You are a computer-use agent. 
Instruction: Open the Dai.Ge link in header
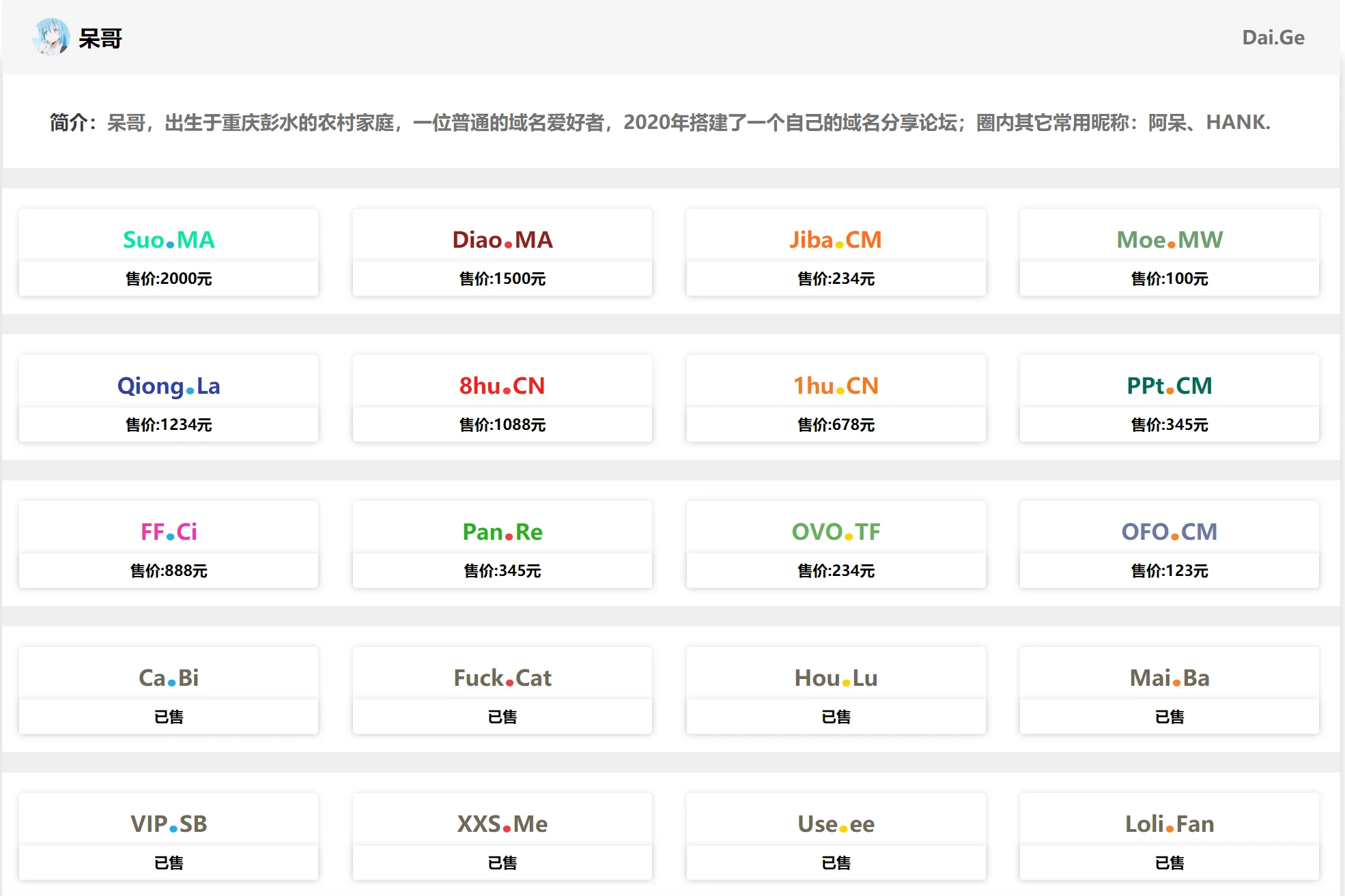[x=1273, y=38]
